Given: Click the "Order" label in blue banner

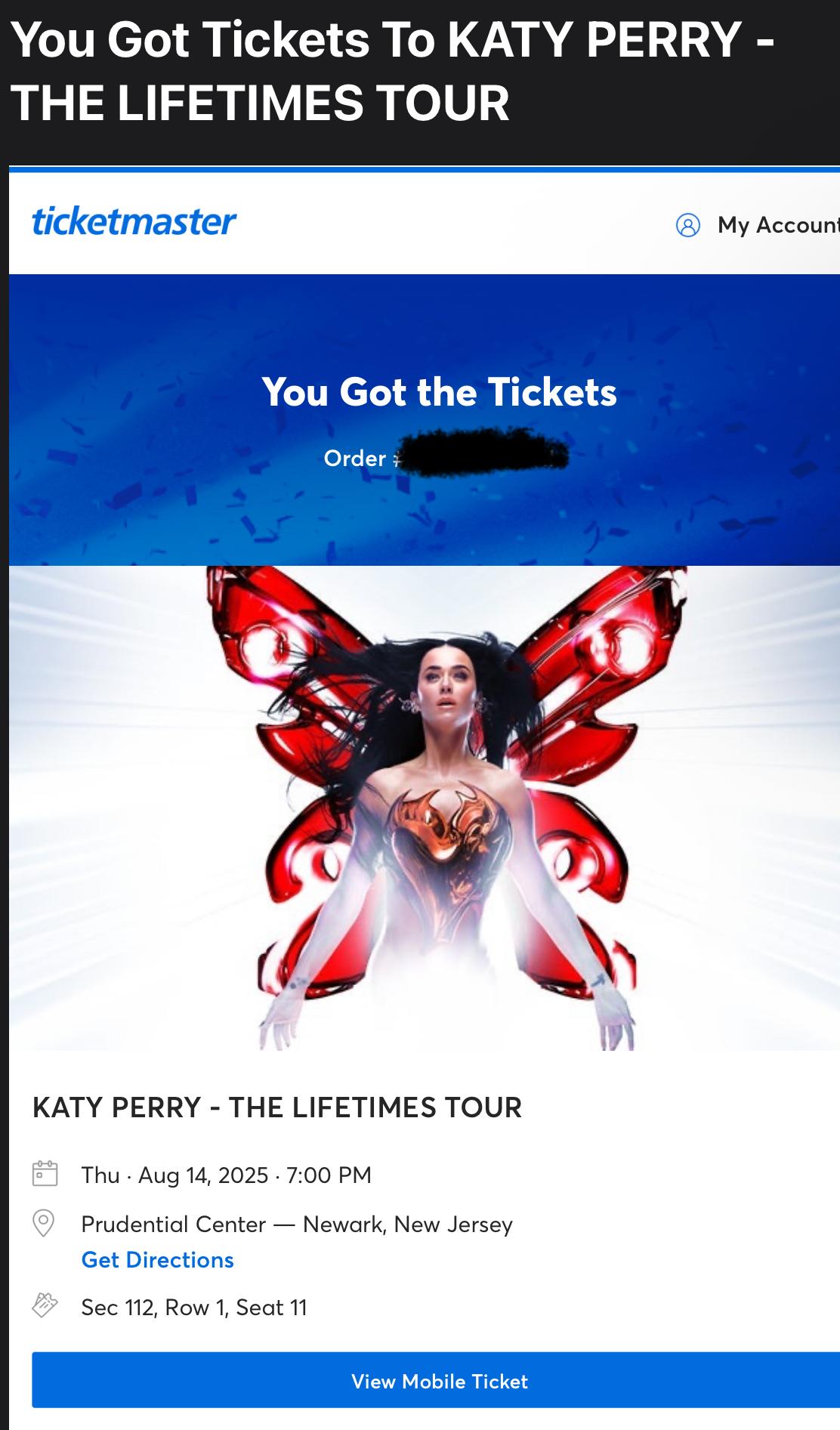Looking at the screenshot, I should 354,459.
